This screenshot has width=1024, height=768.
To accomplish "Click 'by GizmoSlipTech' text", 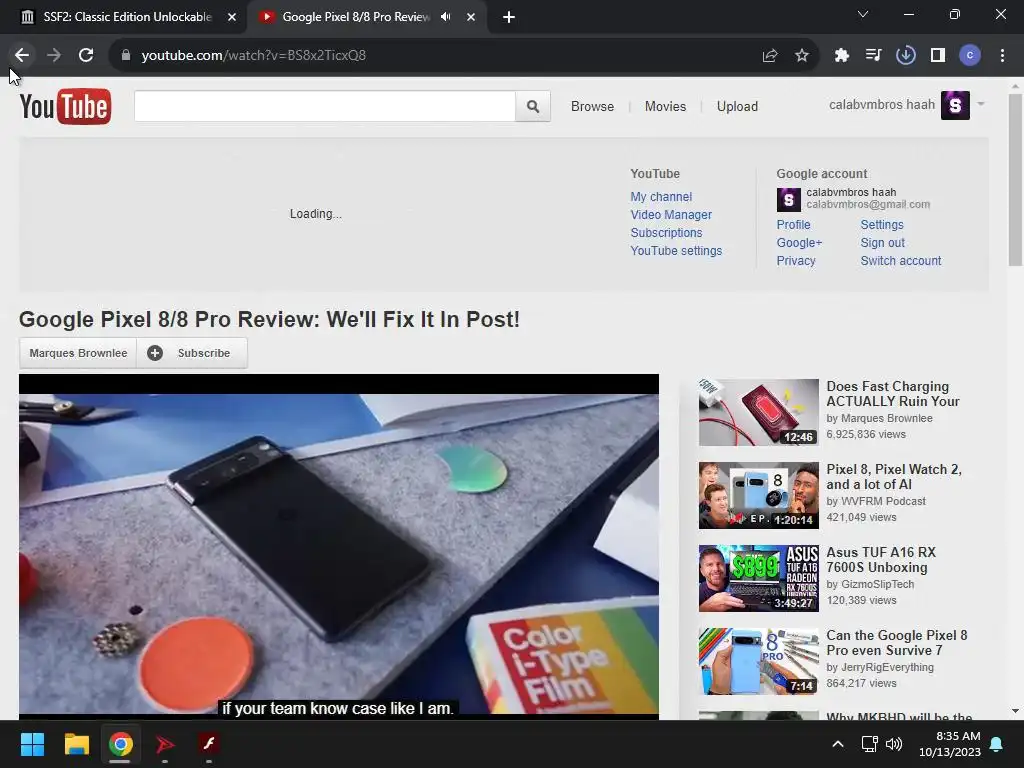I will click(870, 584).
